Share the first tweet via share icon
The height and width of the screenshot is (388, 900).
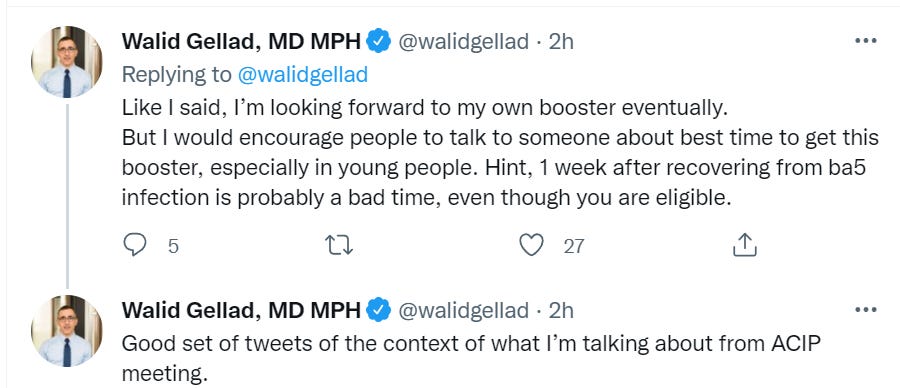[745, 245]
